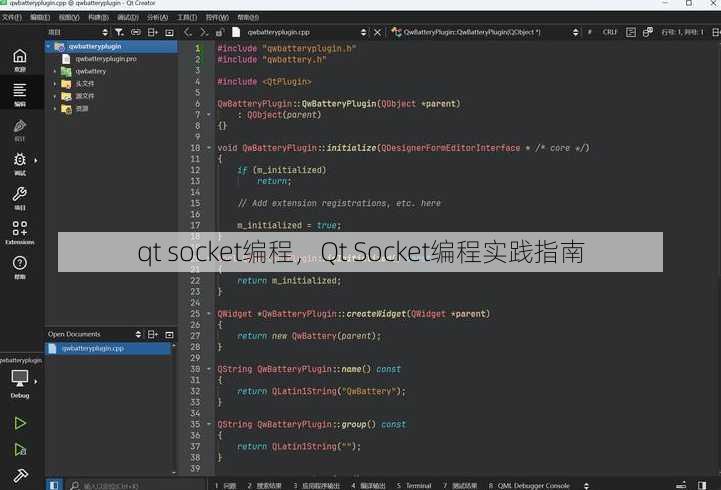The image size is (721, 490).
Task: Close the qwbatteryplugin.cpp document with X
Action: [x=378, y=32]
